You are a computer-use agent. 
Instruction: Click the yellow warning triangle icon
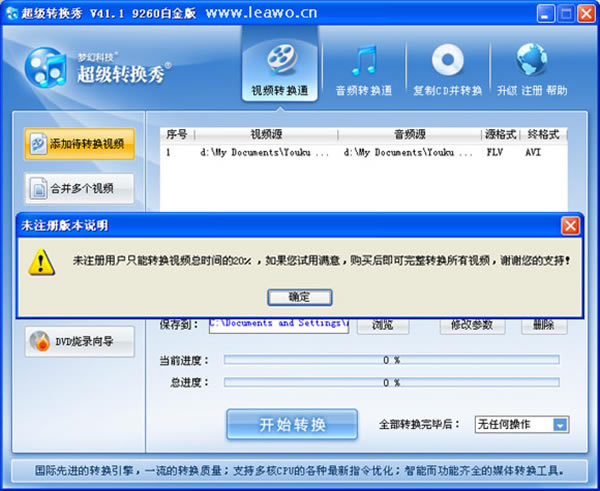pos(41,263)
